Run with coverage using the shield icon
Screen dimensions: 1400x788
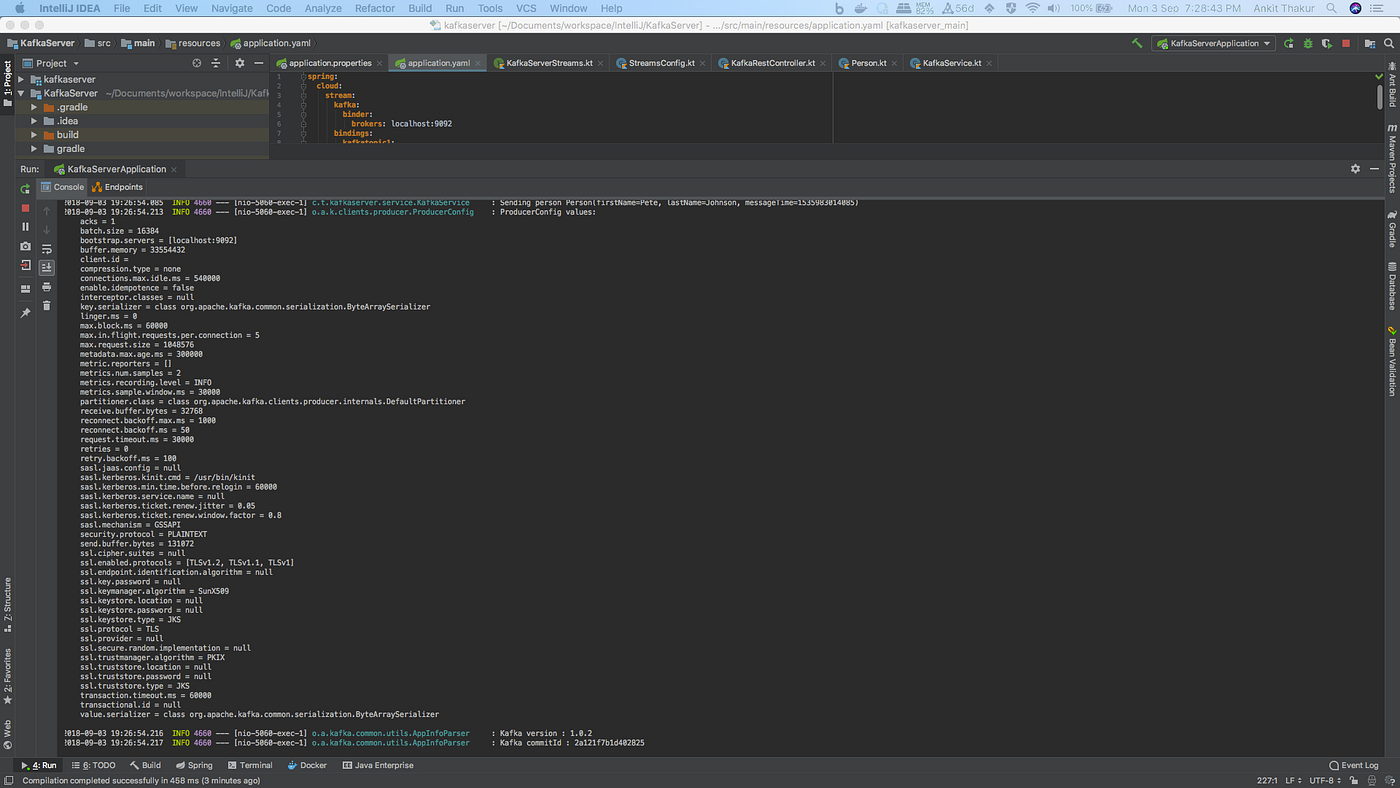click(x=1327, y=43)
